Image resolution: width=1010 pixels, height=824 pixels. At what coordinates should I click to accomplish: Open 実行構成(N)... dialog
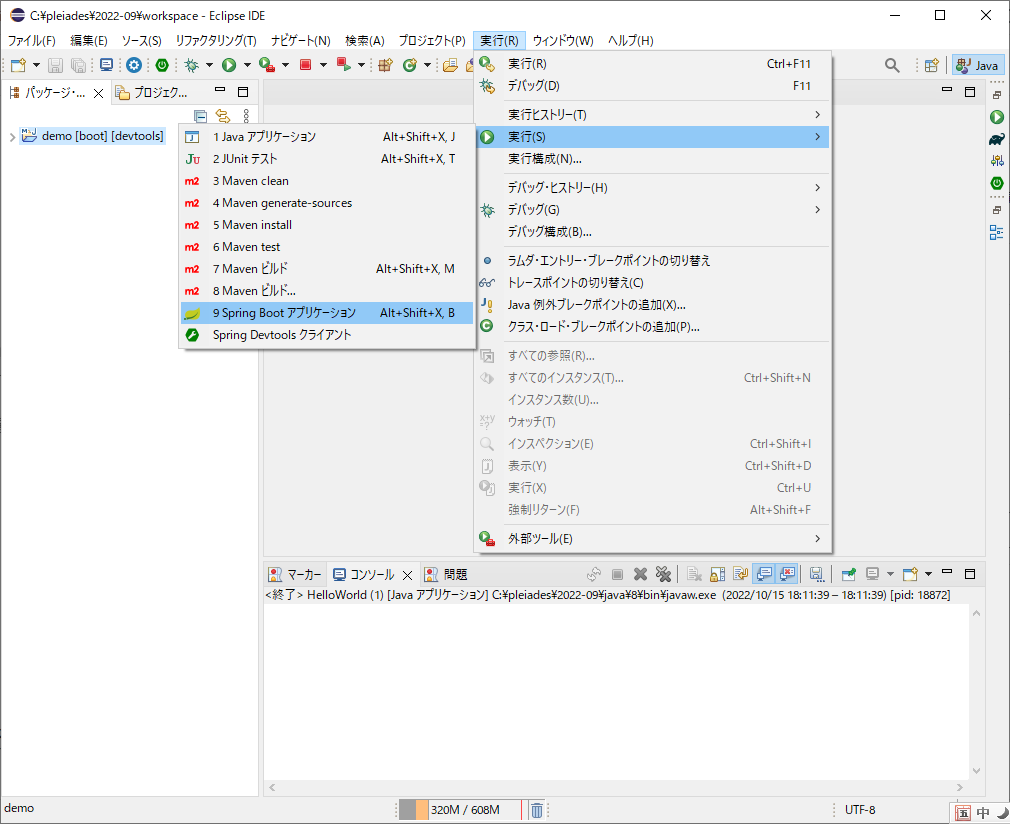click(x=653, y=158)
